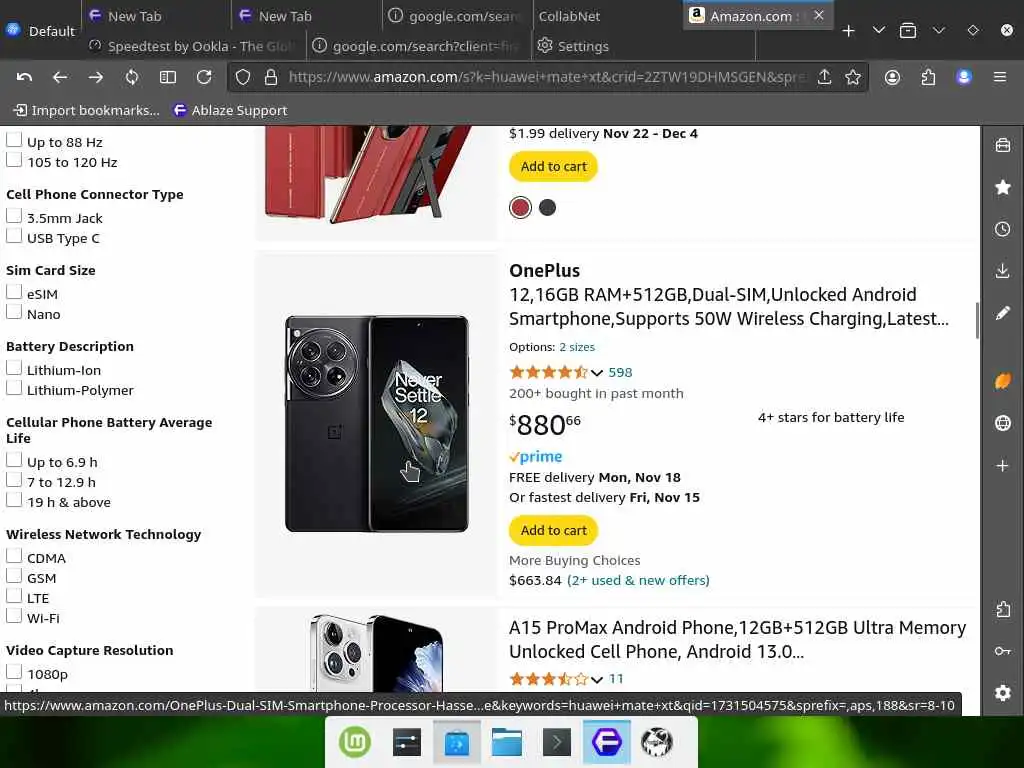
Task: Click the sidebar pencil notes icon
Action: pyautogui.click(x=1003, y=313)
